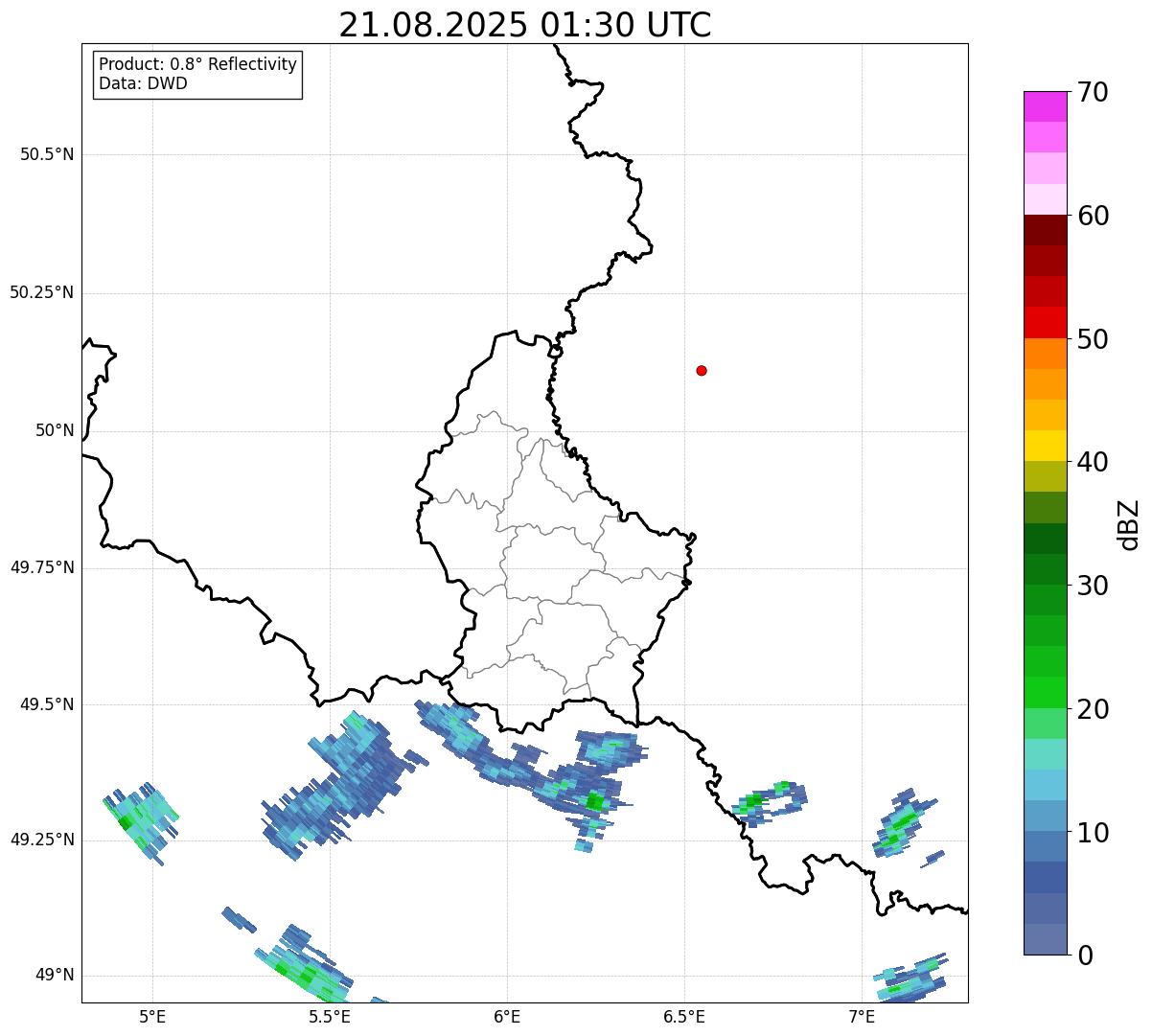Click the red radar site marker dot
The image size is (1152, 1036).
coord(702,370)
